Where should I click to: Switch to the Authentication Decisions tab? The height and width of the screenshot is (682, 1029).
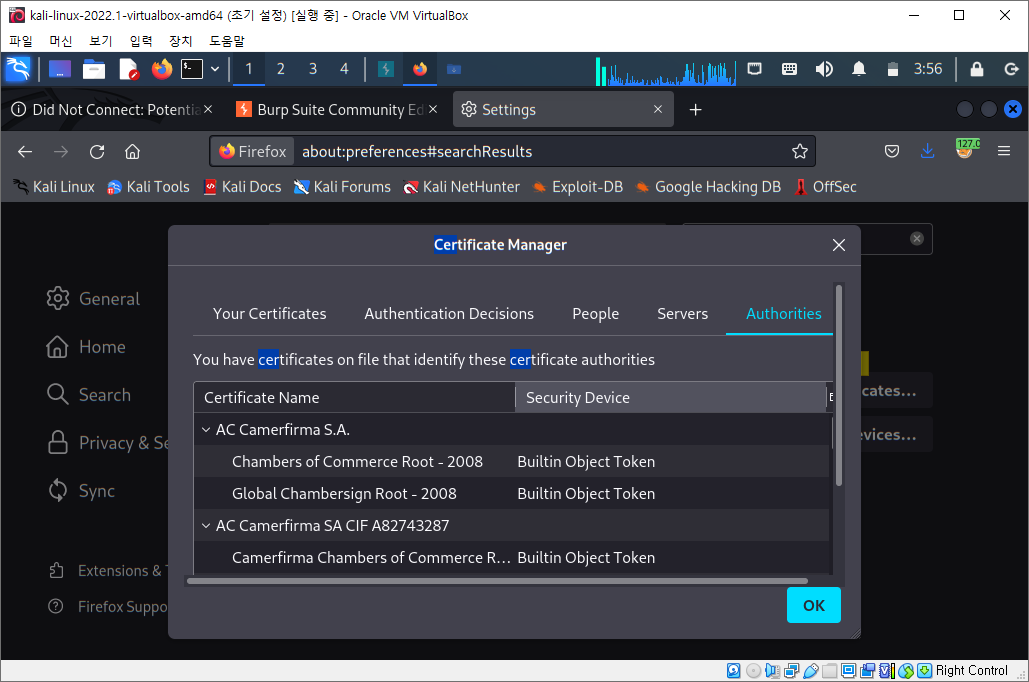[449, 314]
